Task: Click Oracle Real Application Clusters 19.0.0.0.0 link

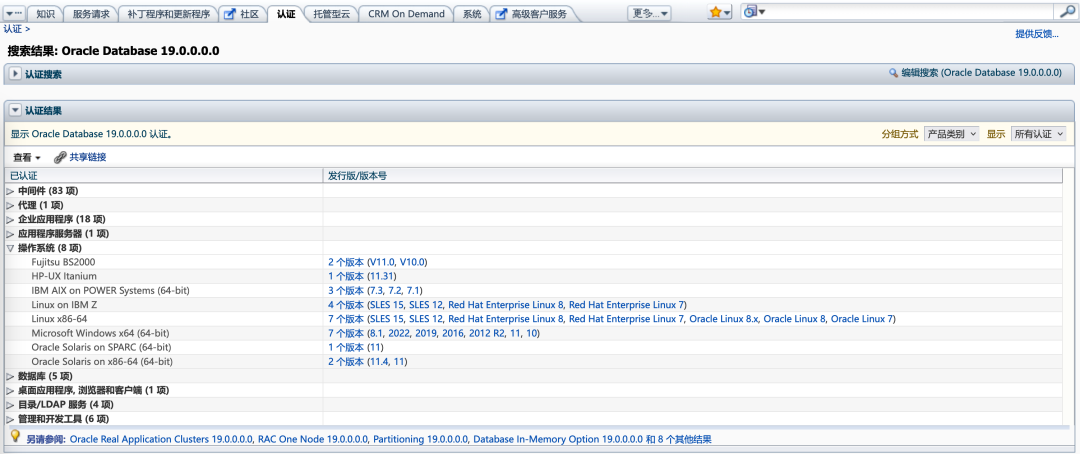Action: tap(161, 439)
